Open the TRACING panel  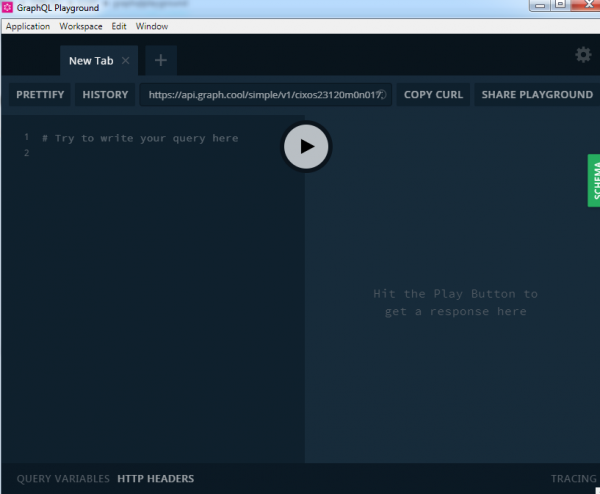[573, 479]
